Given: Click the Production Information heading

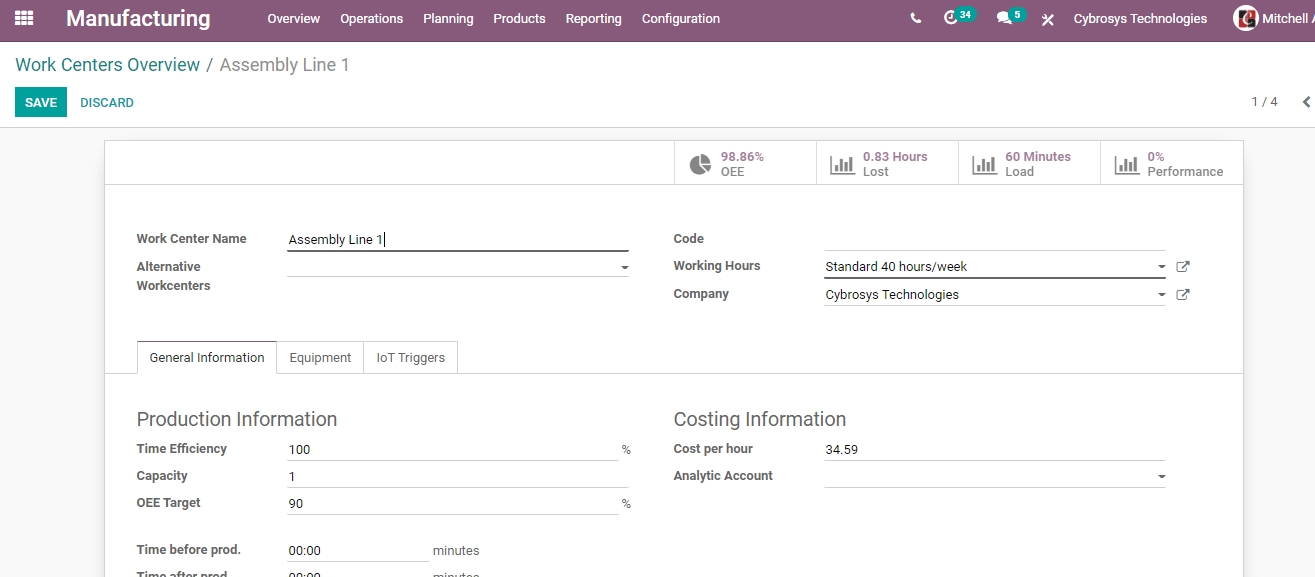Looking at the screenshot, I should [237, 419].
